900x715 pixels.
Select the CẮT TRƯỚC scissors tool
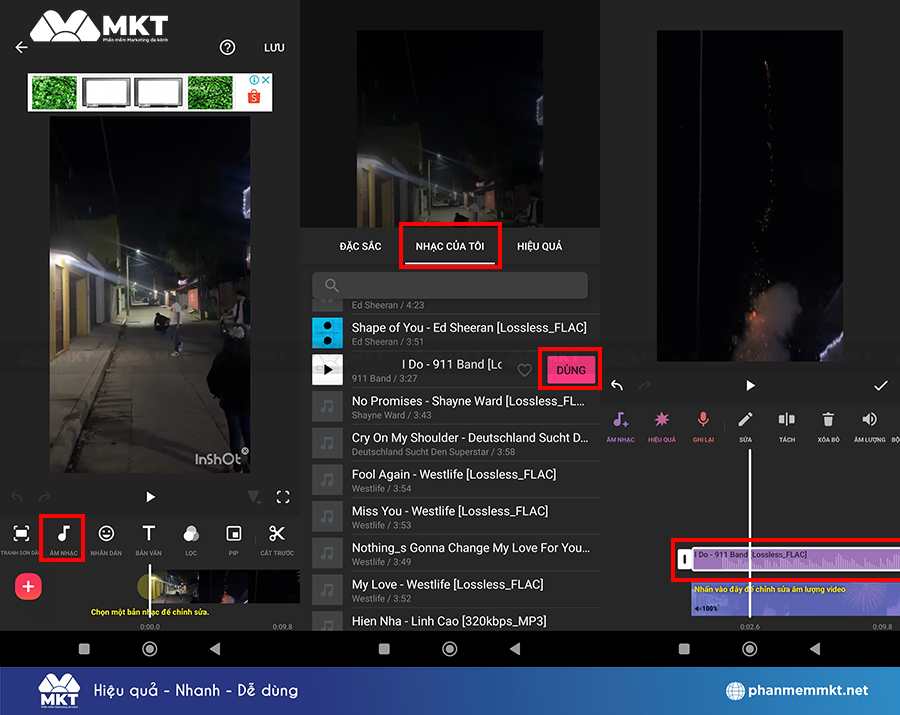[277, 539]
